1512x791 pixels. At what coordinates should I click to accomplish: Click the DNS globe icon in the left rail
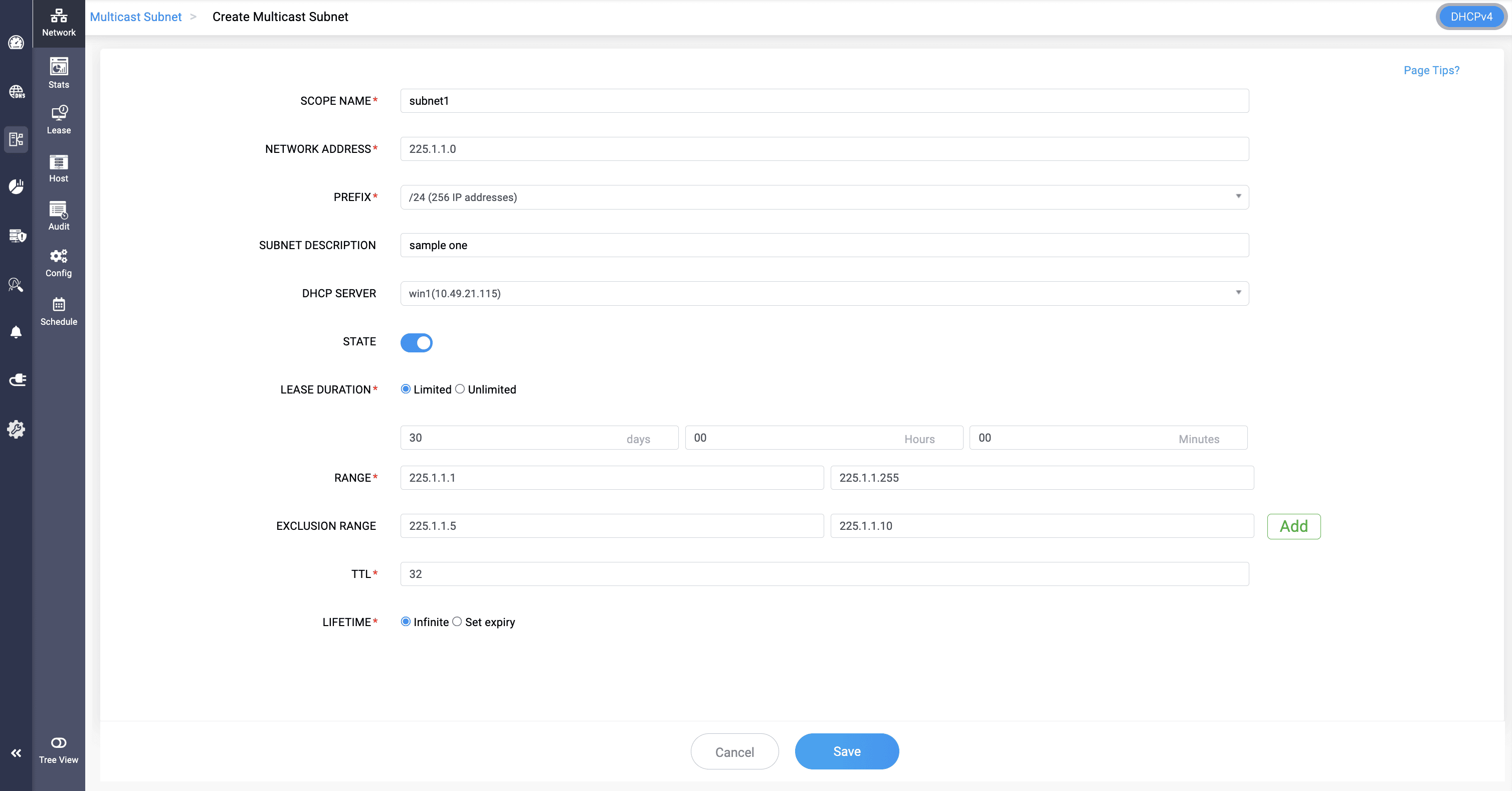point(16,92)
